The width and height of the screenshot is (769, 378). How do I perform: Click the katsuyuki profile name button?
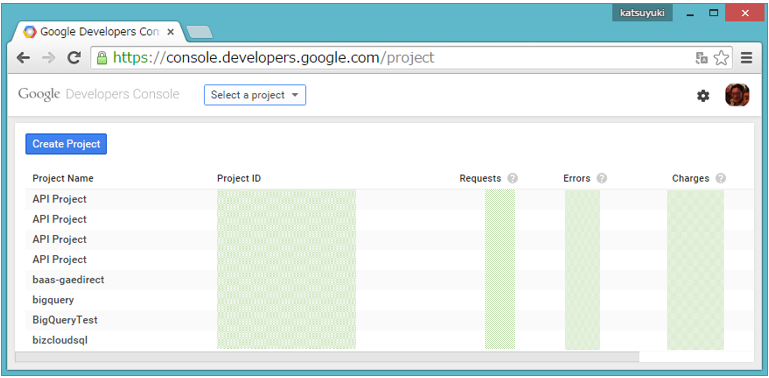(x=642, y=13)
